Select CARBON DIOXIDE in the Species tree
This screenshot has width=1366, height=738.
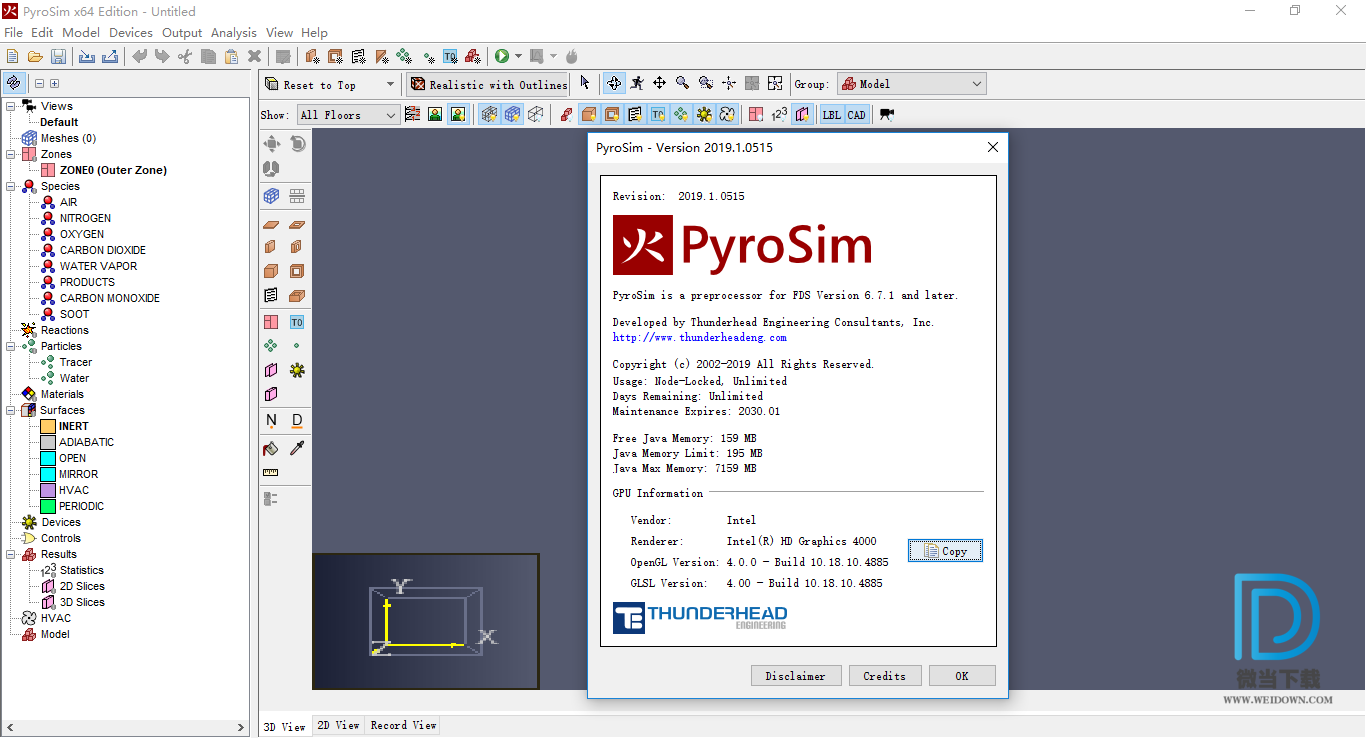tap(102, 250)
